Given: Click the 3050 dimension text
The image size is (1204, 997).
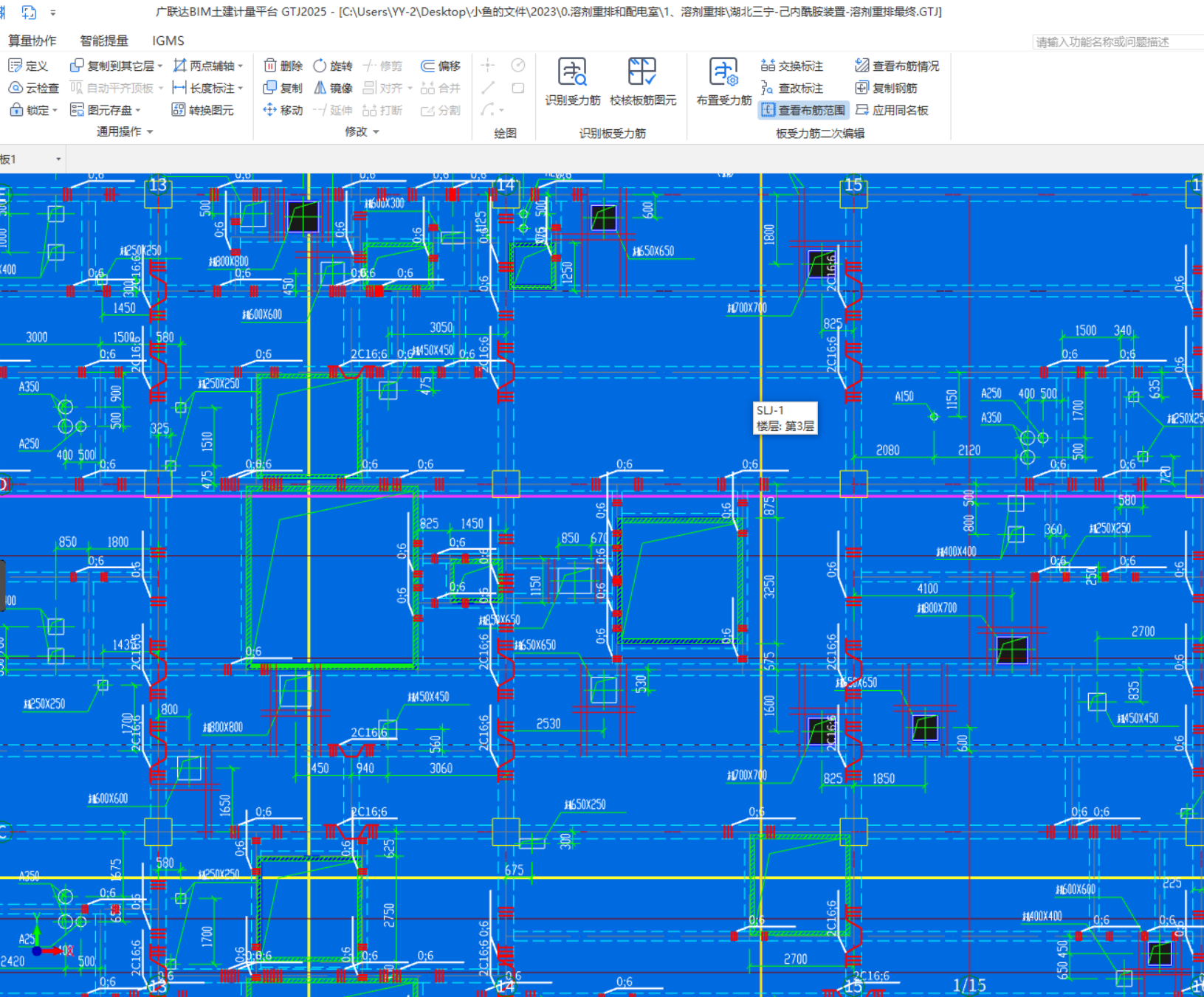Looking at the screenshot, I should coord(441,327).
